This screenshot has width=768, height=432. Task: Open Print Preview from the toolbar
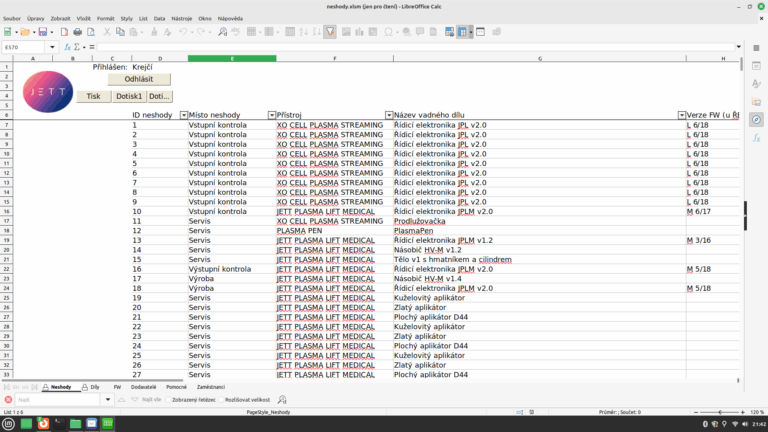91,32
